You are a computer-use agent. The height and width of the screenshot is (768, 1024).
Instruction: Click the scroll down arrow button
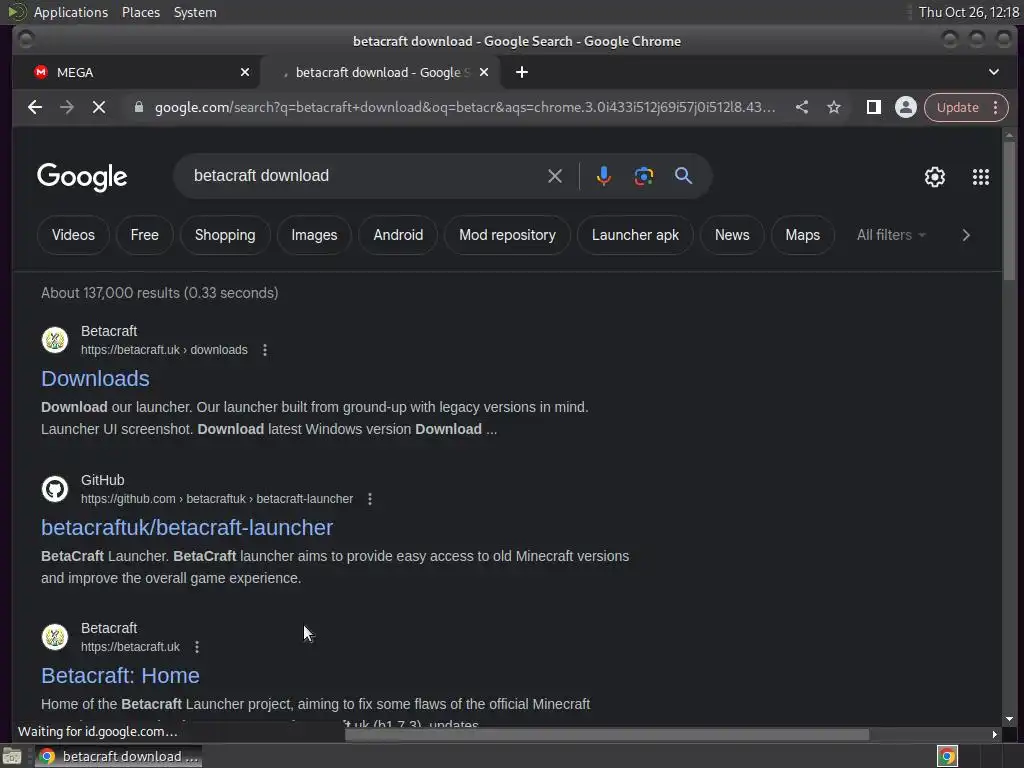pyautogui.click(x=1009, y=719)
